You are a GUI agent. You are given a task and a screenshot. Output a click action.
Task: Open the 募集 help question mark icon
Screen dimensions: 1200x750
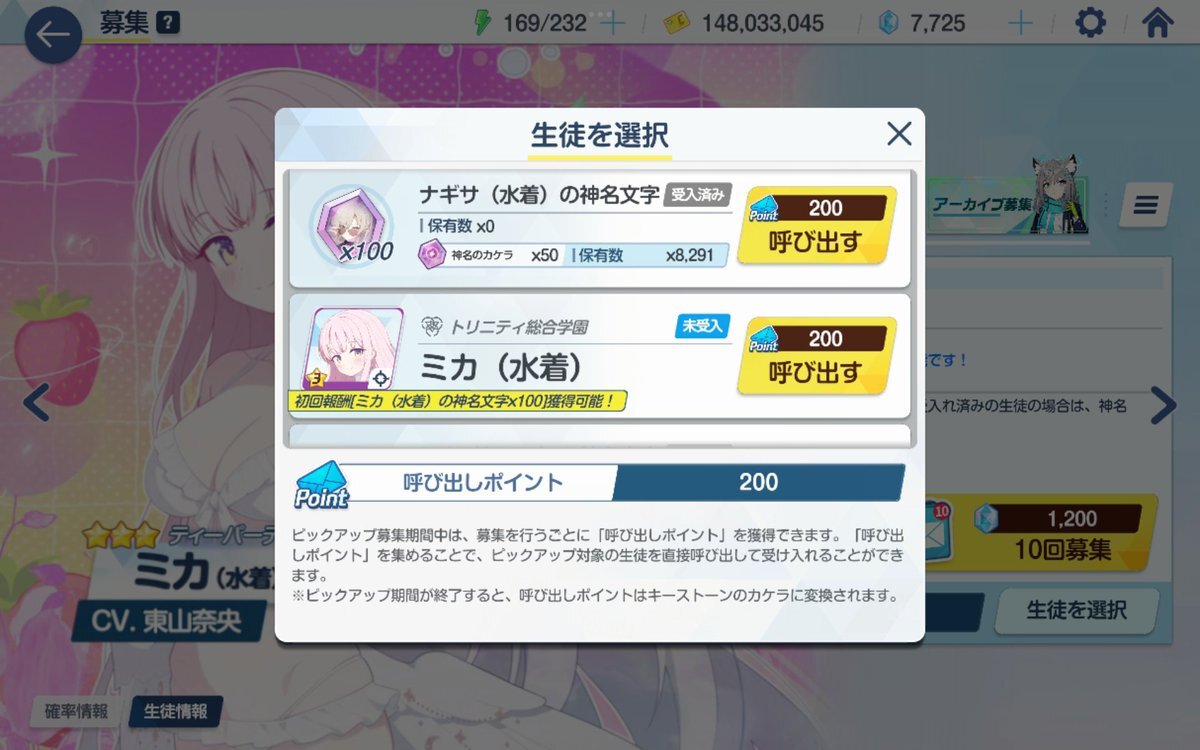[168, 23]
